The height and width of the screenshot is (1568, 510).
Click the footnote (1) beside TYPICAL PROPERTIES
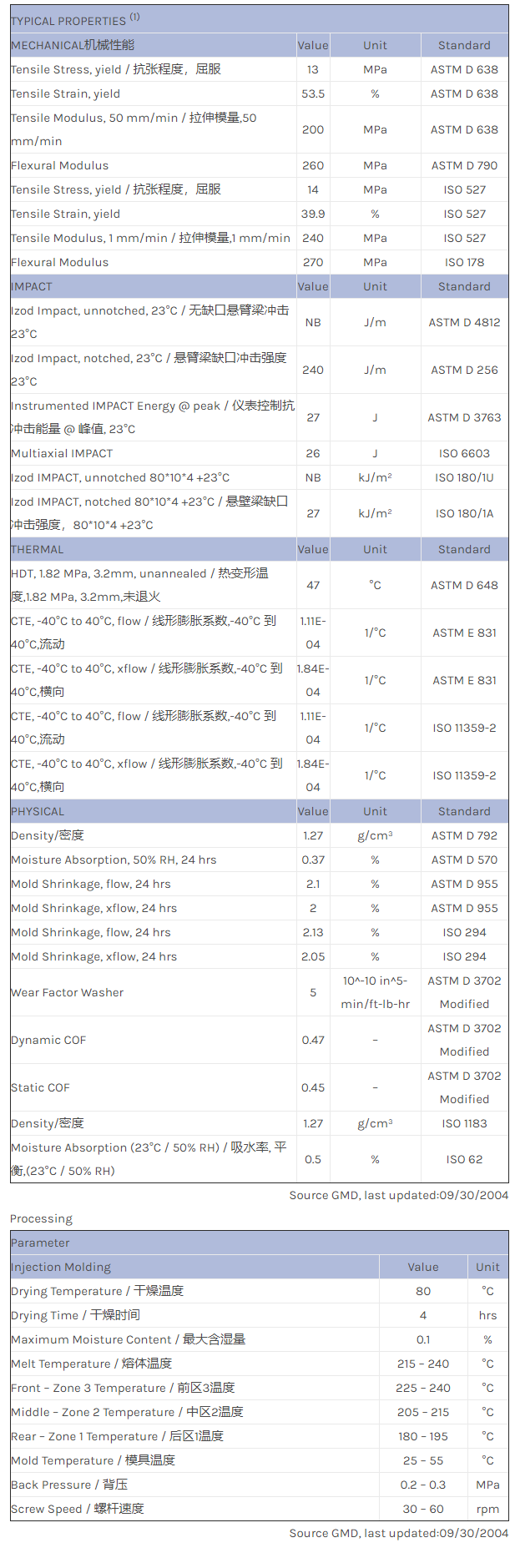point(135,17)
